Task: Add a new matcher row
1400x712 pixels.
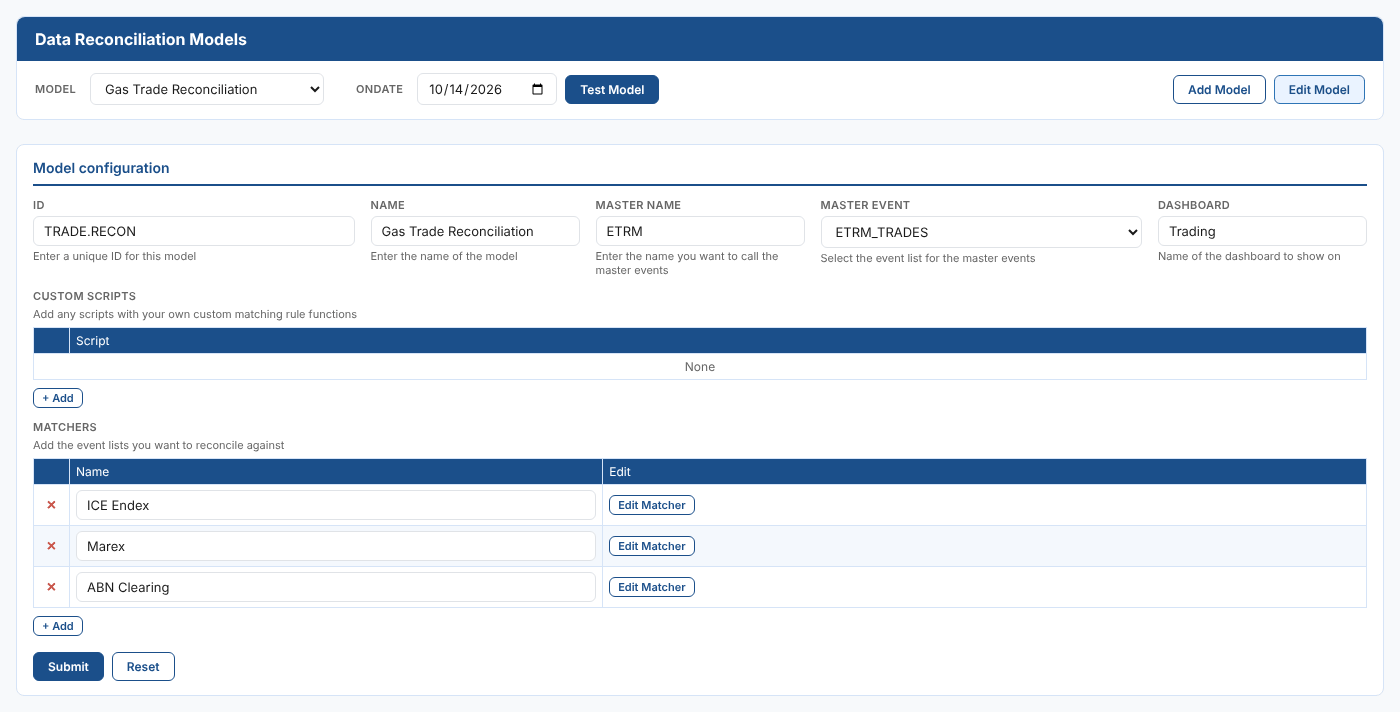Action: [x=58, y=626]
